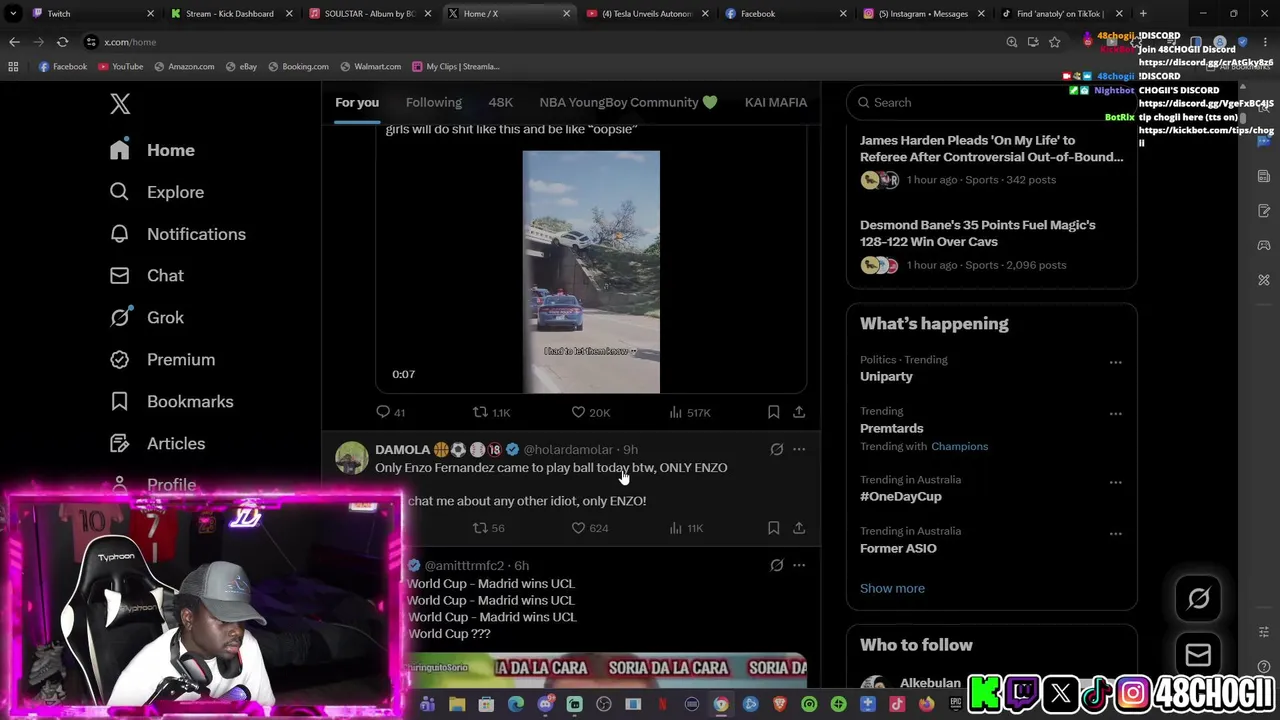Open Grok from the left sidebar
The image size is (1280, 720).
[147, 318]
